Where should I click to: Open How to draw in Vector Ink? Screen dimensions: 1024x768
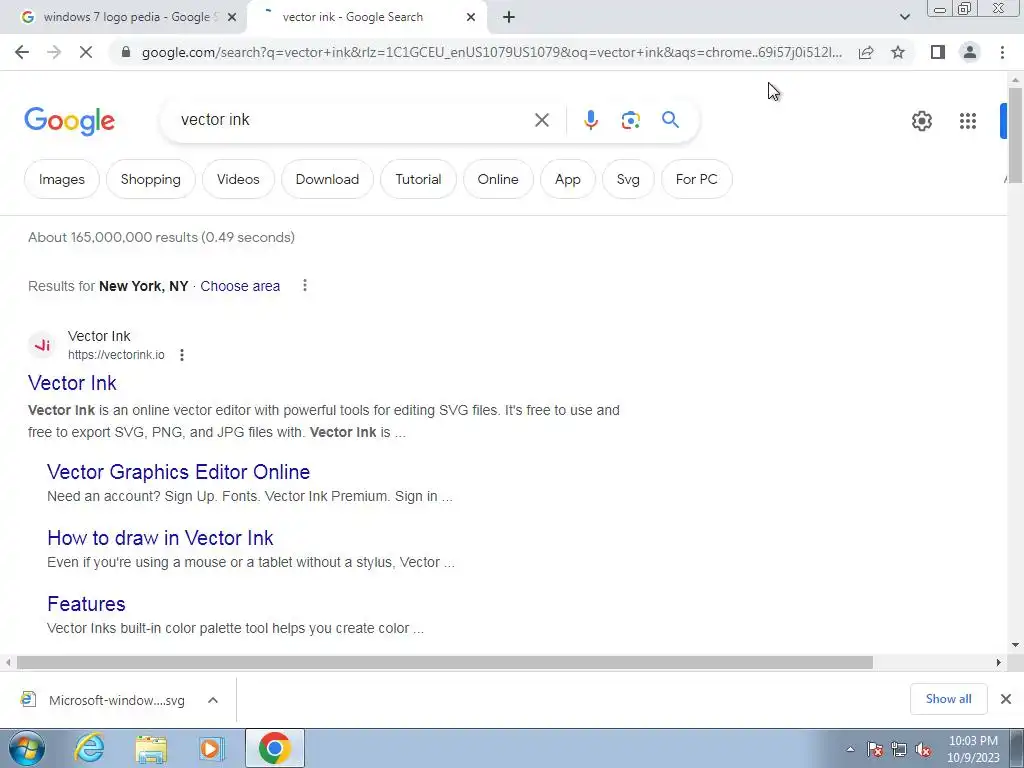(160, 538)
